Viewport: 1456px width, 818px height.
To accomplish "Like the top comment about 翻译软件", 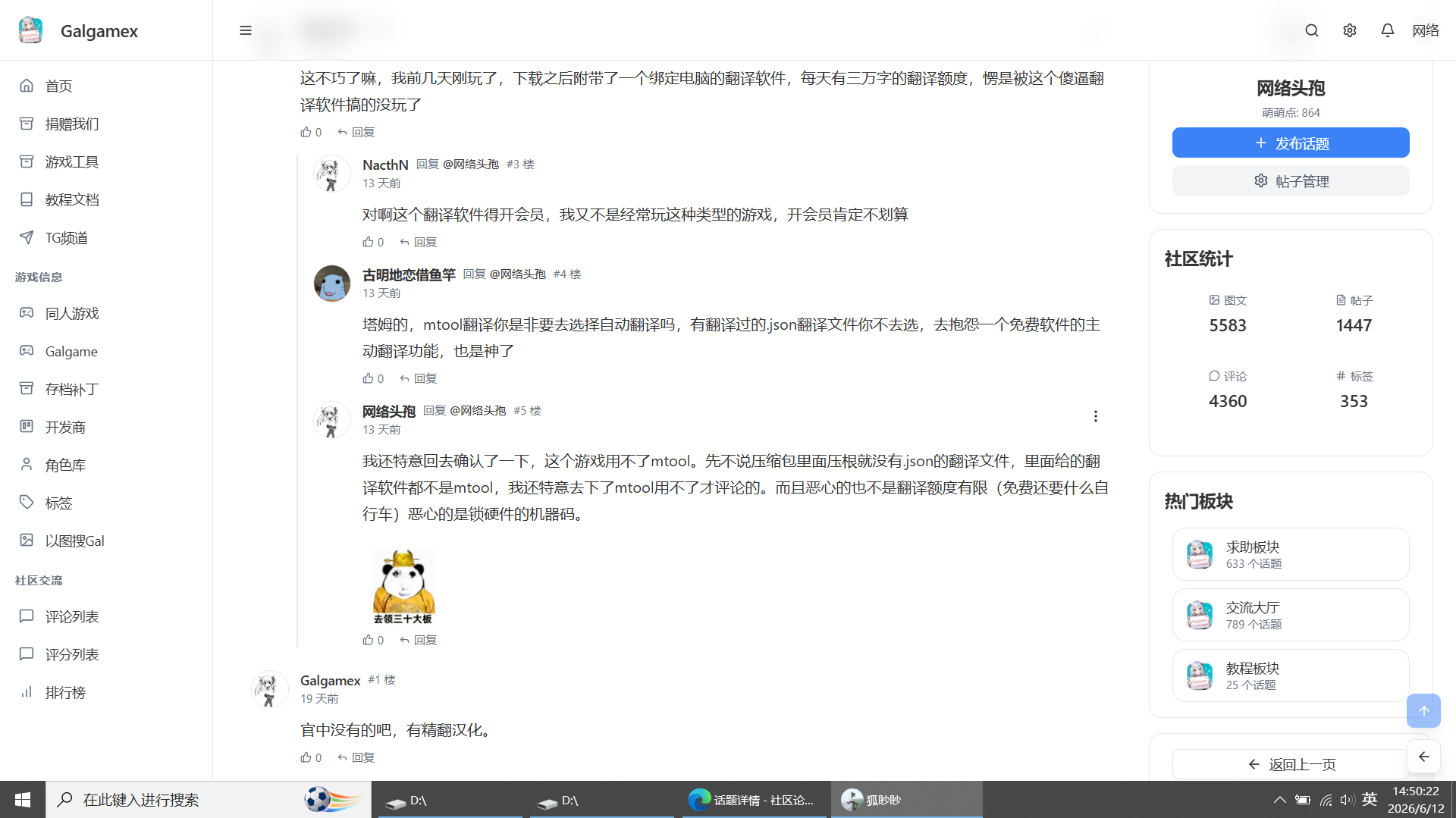I will tap(311, 132).
